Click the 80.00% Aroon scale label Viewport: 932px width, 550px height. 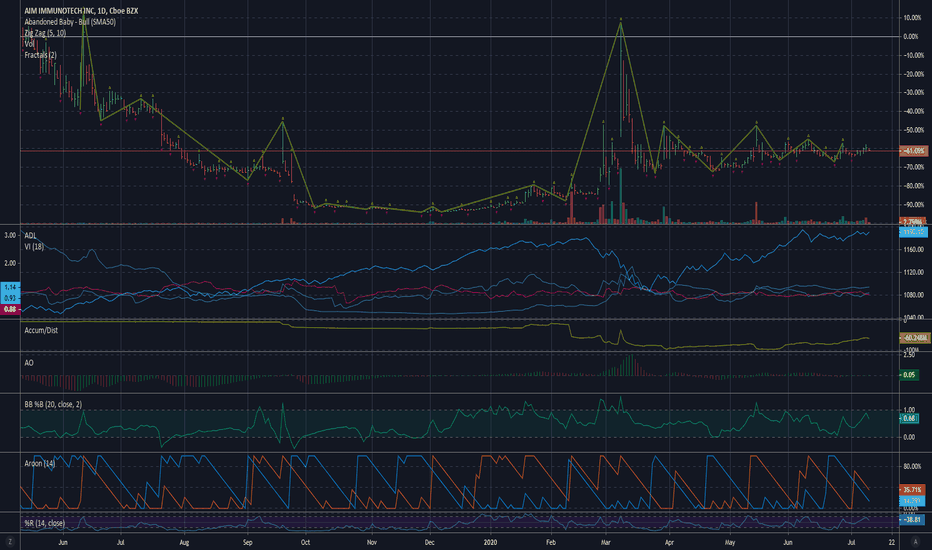(912, 467)
